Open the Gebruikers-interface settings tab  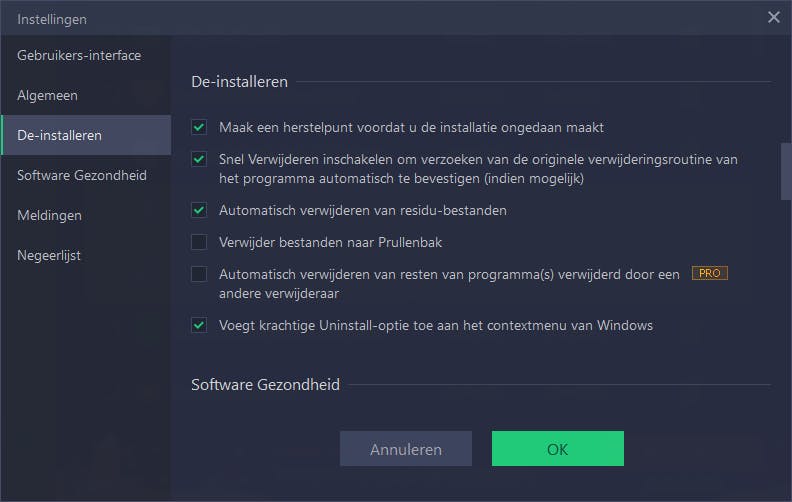pyautogui.click(x=79, y=55)
